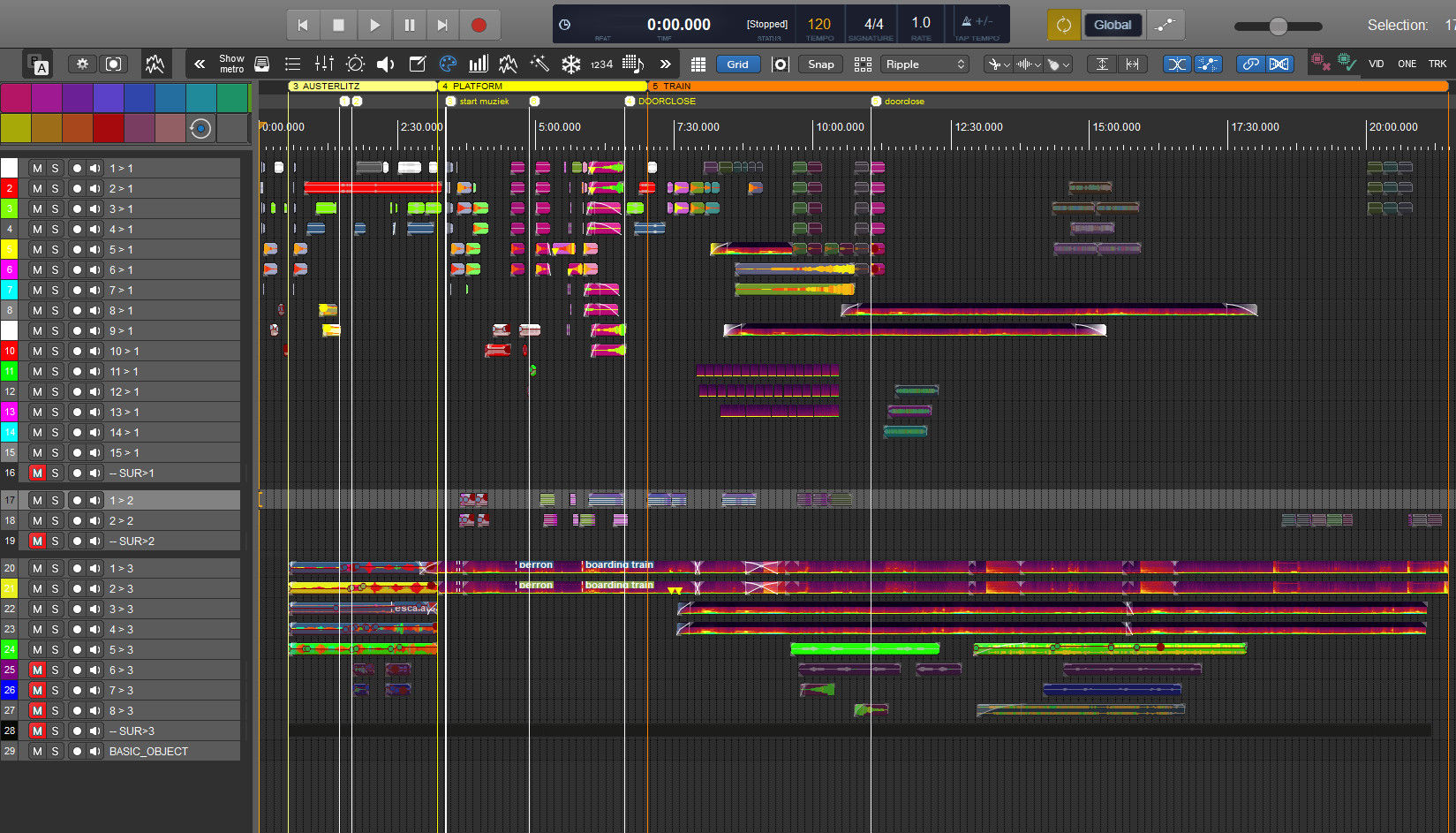Click the magic wand icon
This screenshot has width=1456, height=833.
pos(539,64)
